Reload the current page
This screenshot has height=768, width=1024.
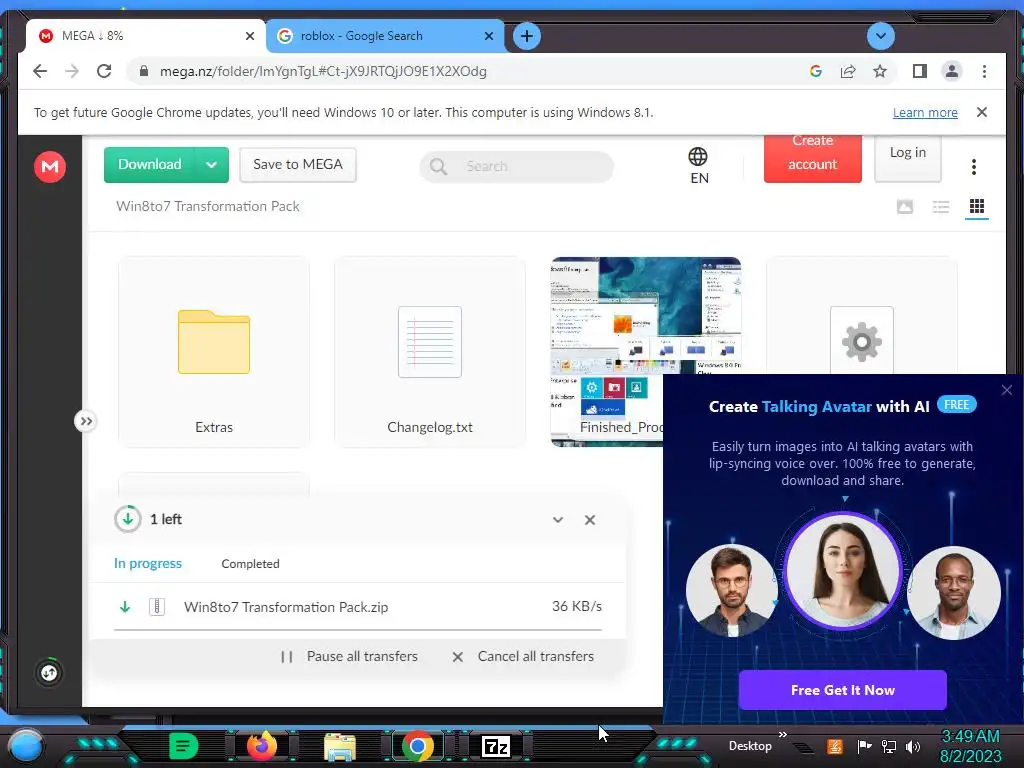(104, 71)
